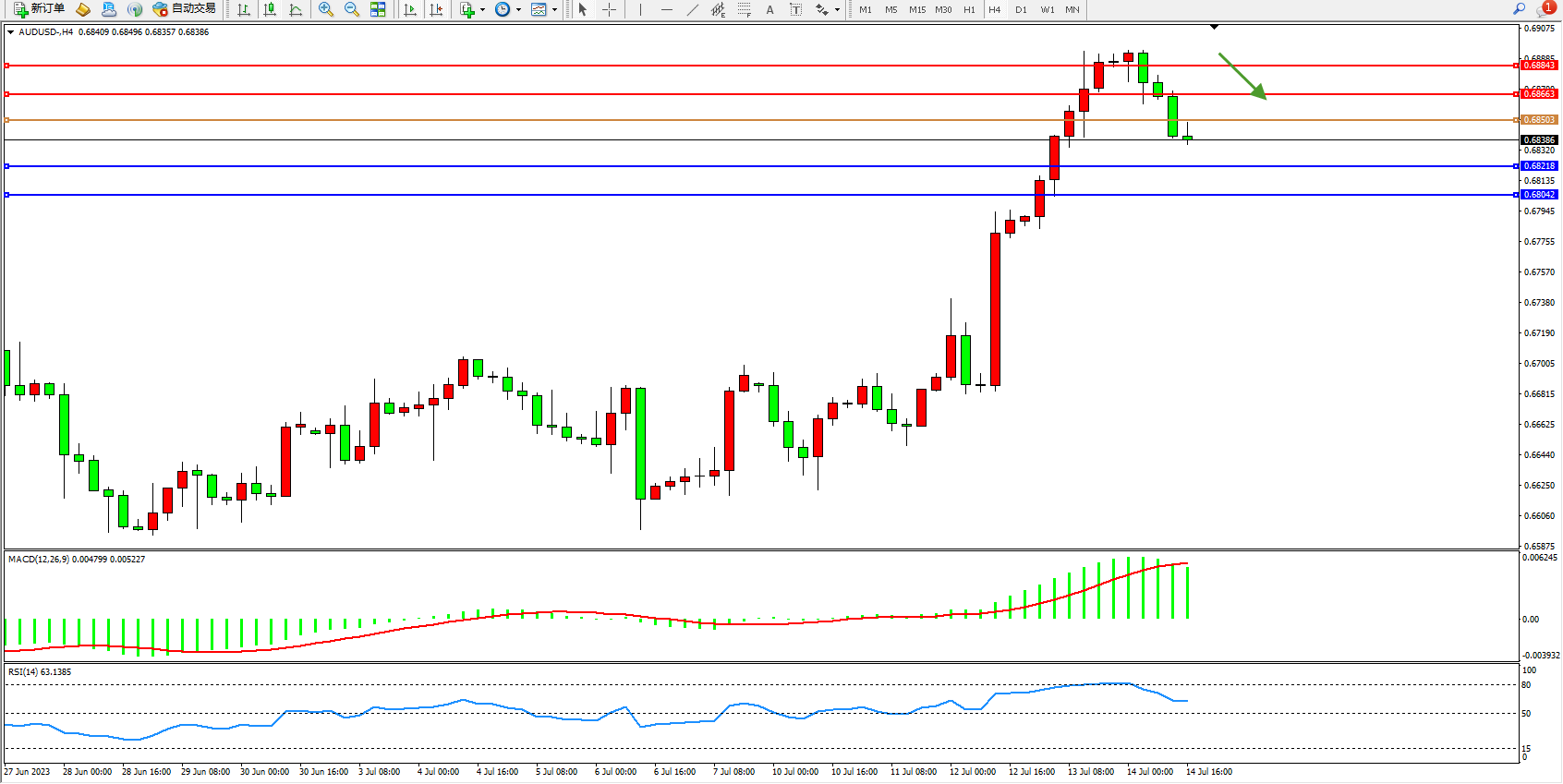
Task: Select the Fibonacci retracement tool
Action: (x=745, y=9)
